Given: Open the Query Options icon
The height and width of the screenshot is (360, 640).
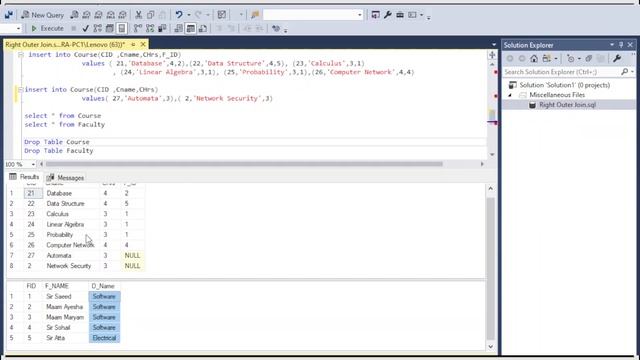Looking at the screenshot, I should tap(109, 28).
